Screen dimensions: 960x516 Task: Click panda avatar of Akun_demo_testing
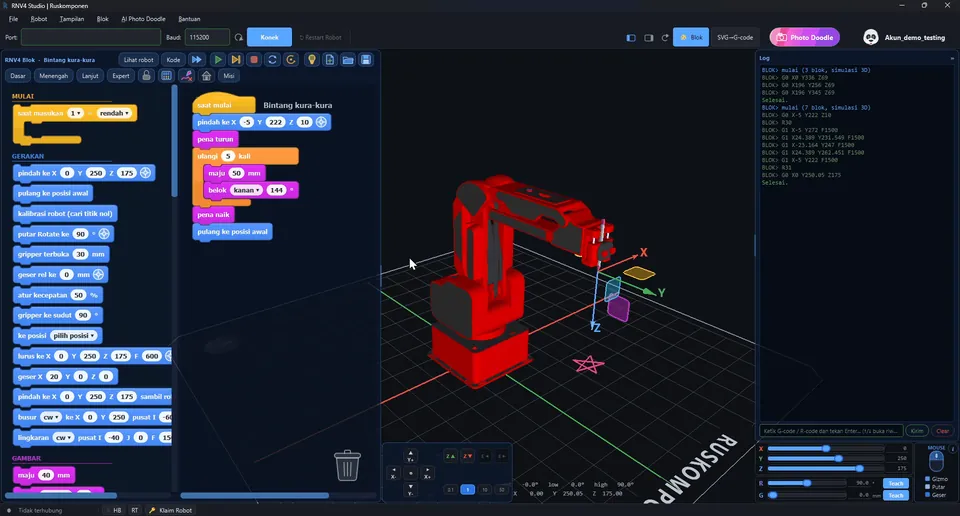pyautogui.click(x=871, y=37)
